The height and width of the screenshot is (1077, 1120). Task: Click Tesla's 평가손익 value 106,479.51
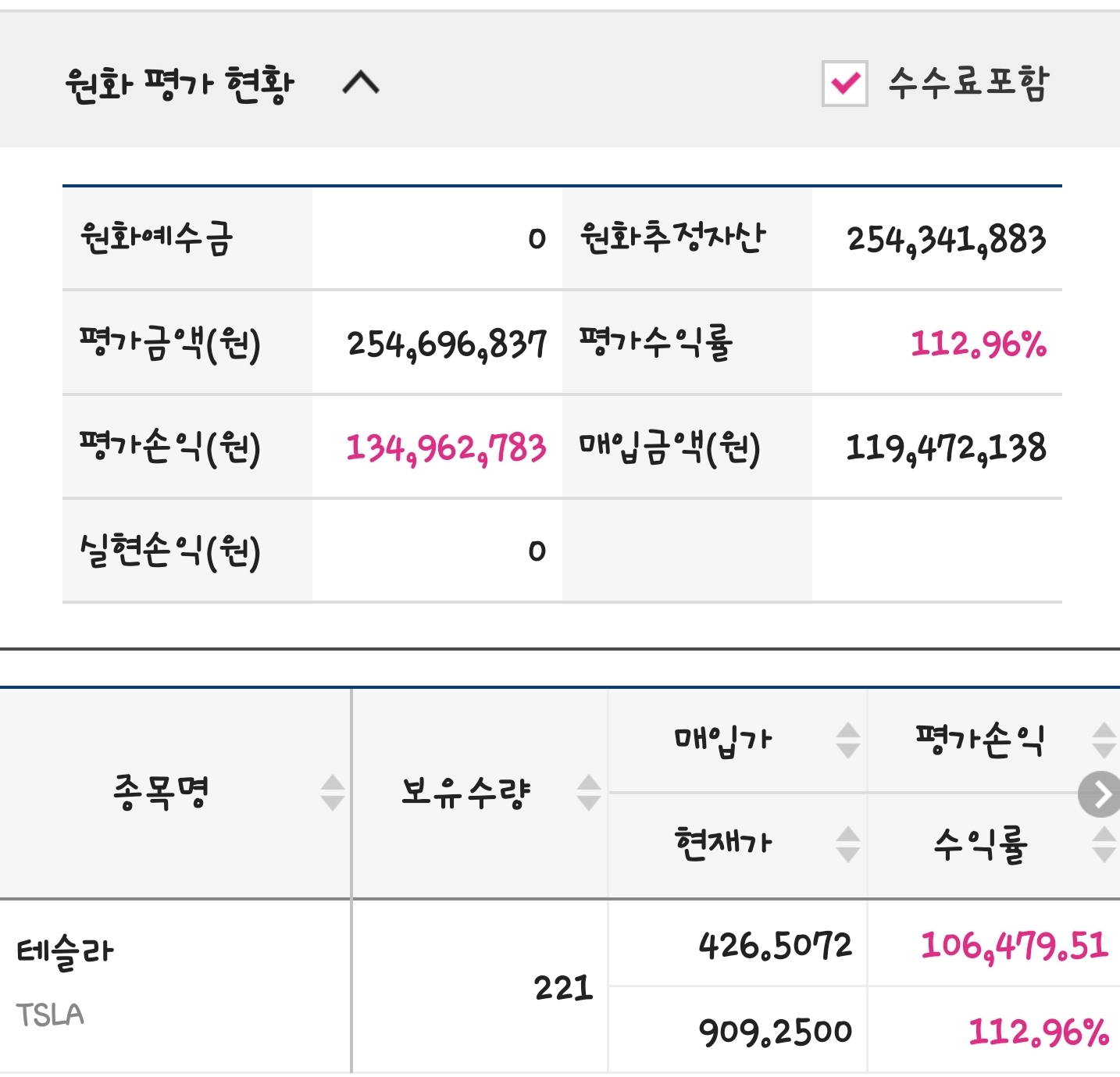pos(1015,945)
